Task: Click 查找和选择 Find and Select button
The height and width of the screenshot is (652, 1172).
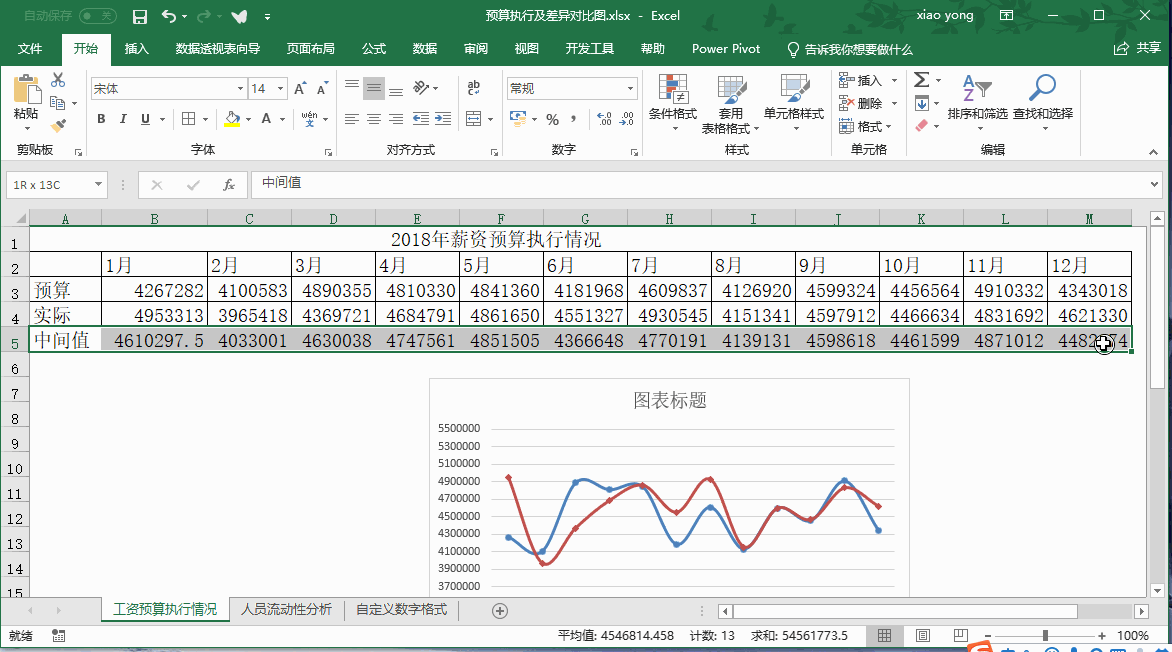Action: point(1043,103)
